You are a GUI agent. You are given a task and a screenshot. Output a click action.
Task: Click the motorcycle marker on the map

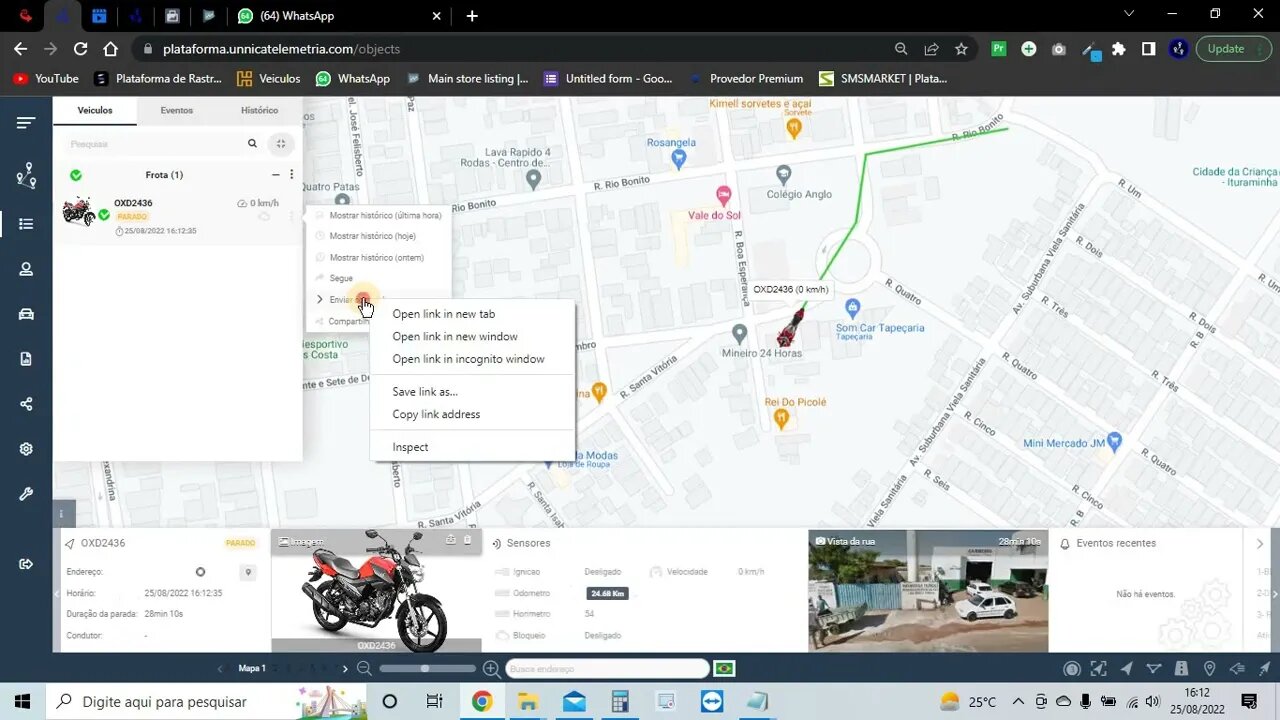coord(791,327)
